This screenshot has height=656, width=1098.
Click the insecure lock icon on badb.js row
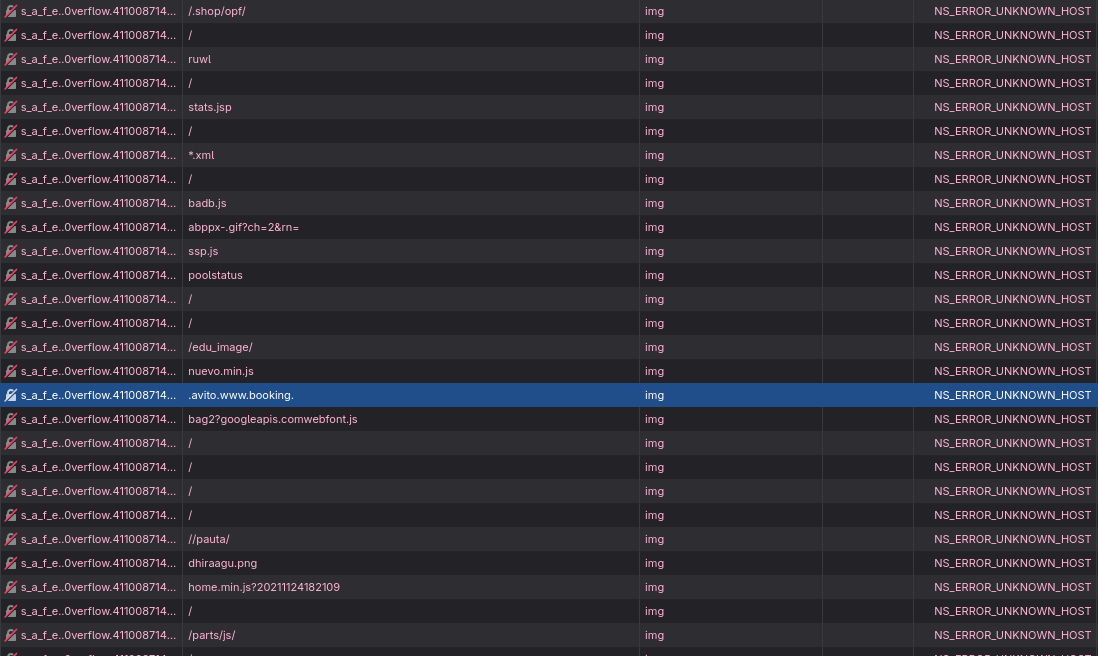pyautogui.click(x=11, y=203)
